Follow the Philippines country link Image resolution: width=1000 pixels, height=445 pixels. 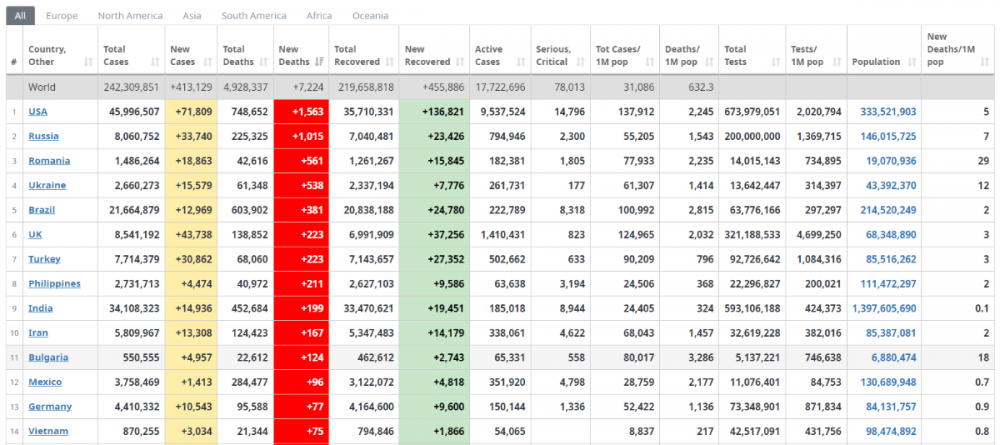54,284
